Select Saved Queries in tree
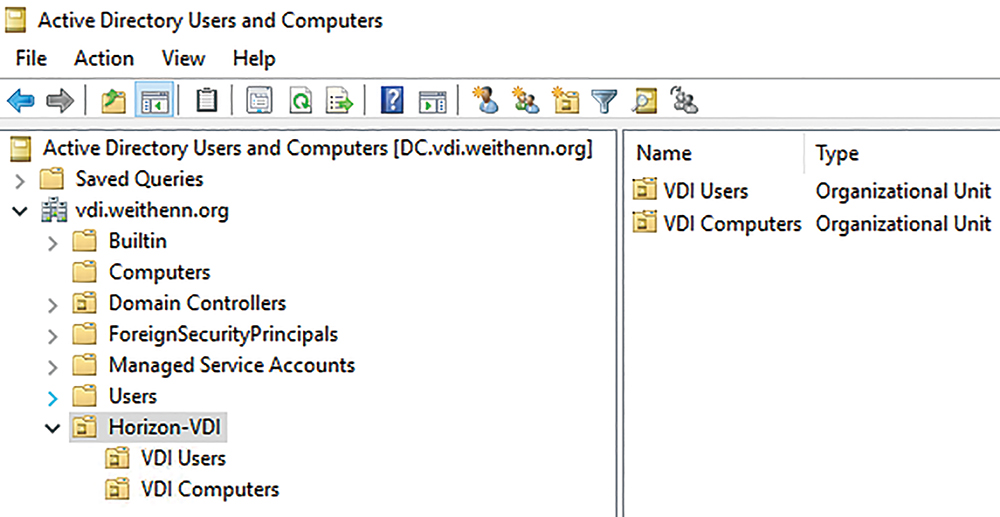 [139, 178]
